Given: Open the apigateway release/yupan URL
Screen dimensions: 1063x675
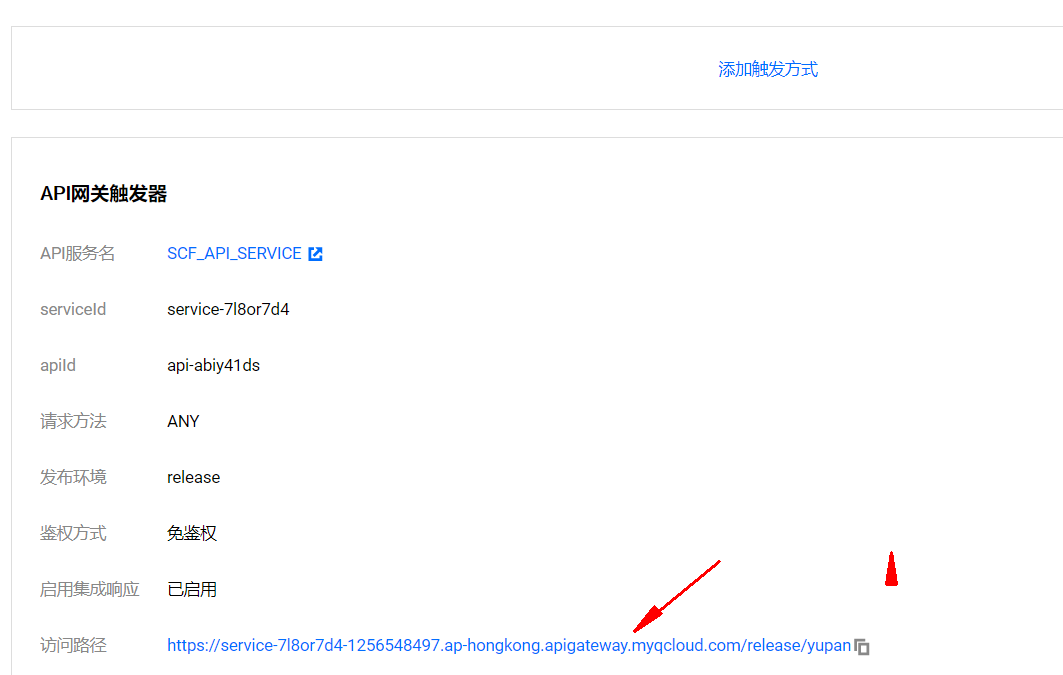Looking at the screenshot, I should tap(508, 646).
